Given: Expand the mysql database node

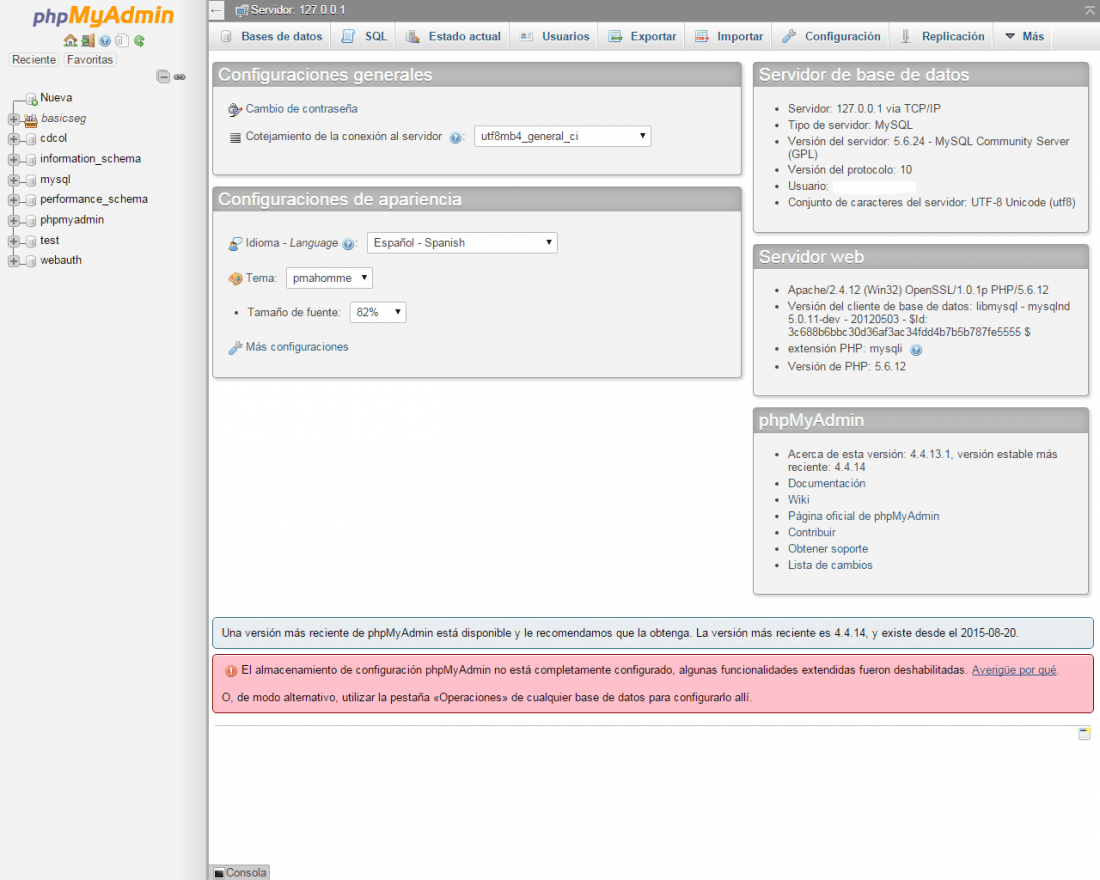Looking at the screenshot, I should (13, 180).
